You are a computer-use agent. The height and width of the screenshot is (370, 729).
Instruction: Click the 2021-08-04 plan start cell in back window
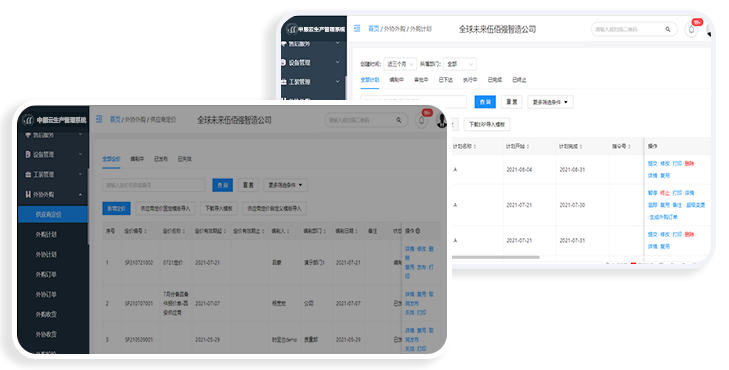pos(519,170)
